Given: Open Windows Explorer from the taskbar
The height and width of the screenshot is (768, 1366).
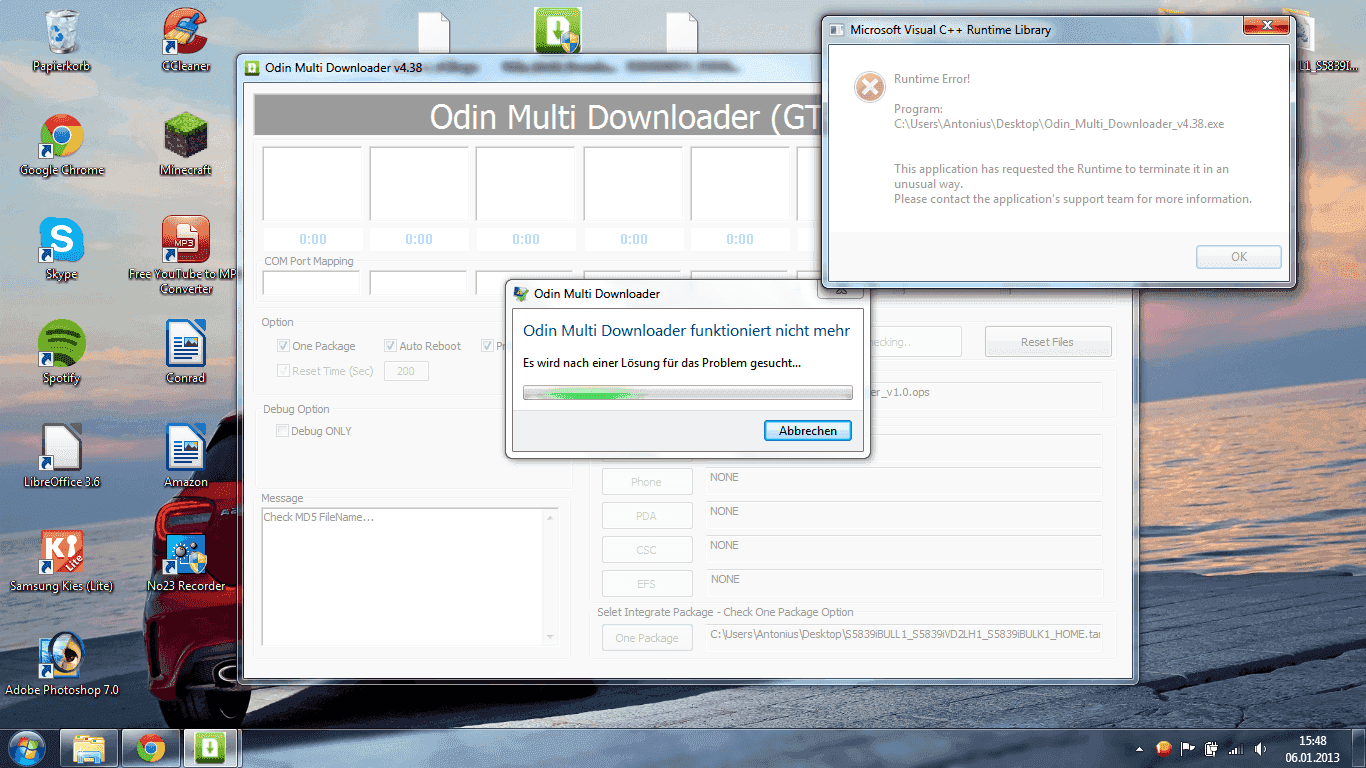Looking at the screenshot, I should point(89,747).
